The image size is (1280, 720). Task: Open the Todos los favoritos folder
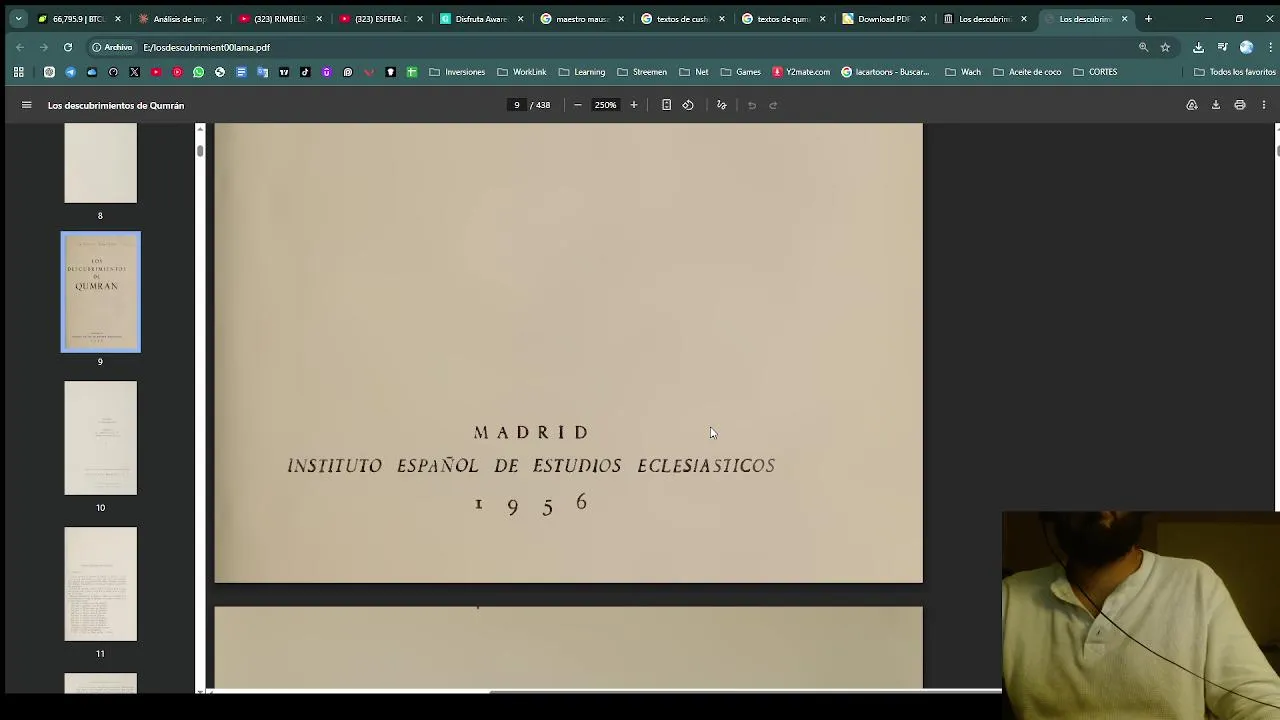(1235, 72)
